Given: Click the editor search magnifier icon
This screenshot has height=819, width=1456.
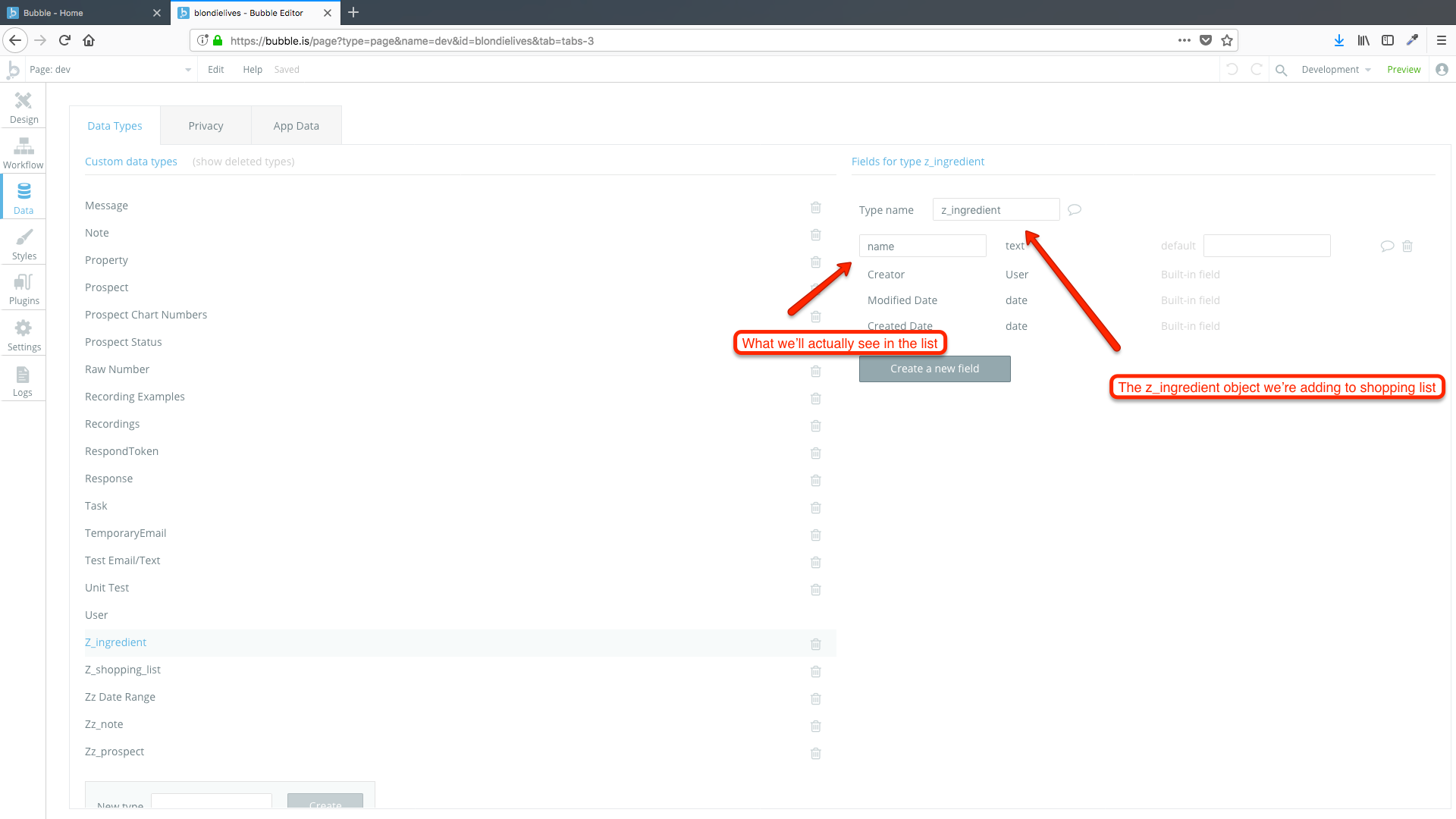Looking at the screenshot, I should [x=1282, y=70].
